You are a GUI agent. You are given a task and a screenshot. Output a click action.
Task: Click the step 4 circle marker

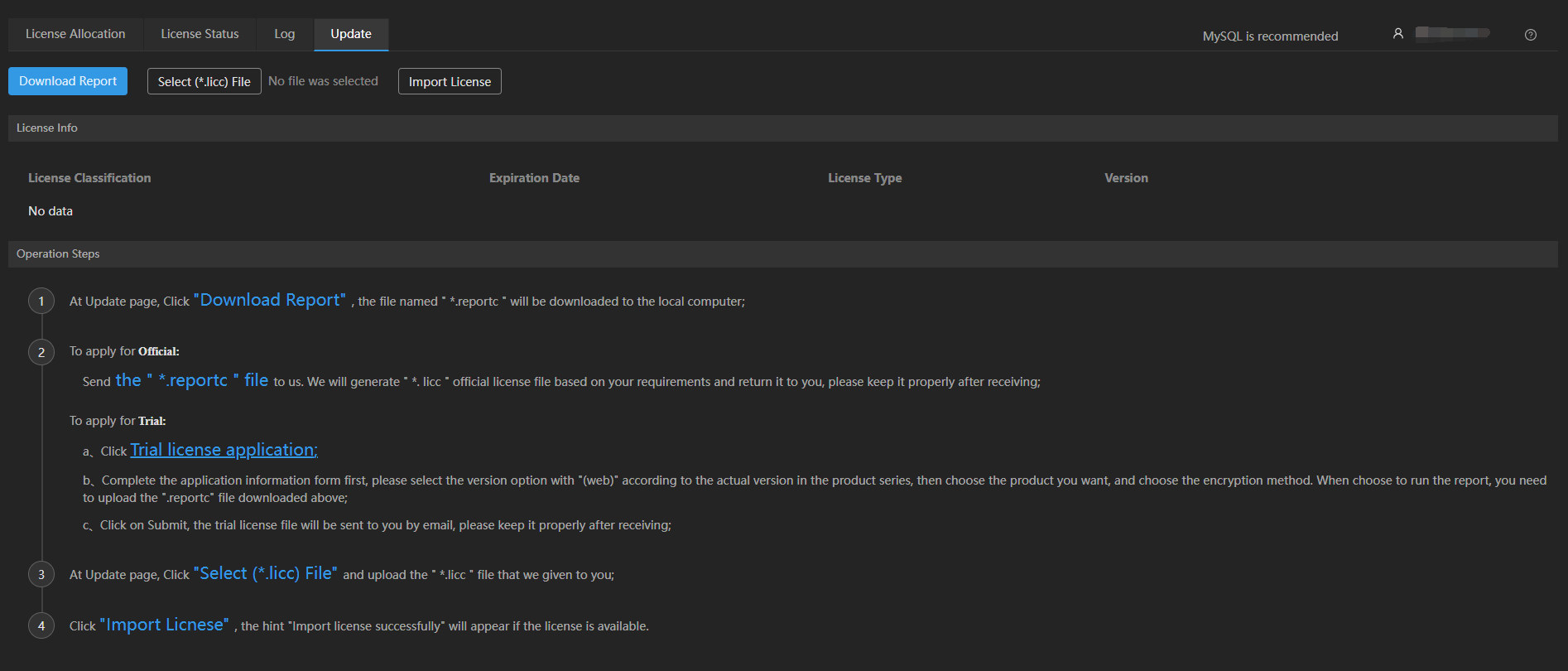click(41, 625)
